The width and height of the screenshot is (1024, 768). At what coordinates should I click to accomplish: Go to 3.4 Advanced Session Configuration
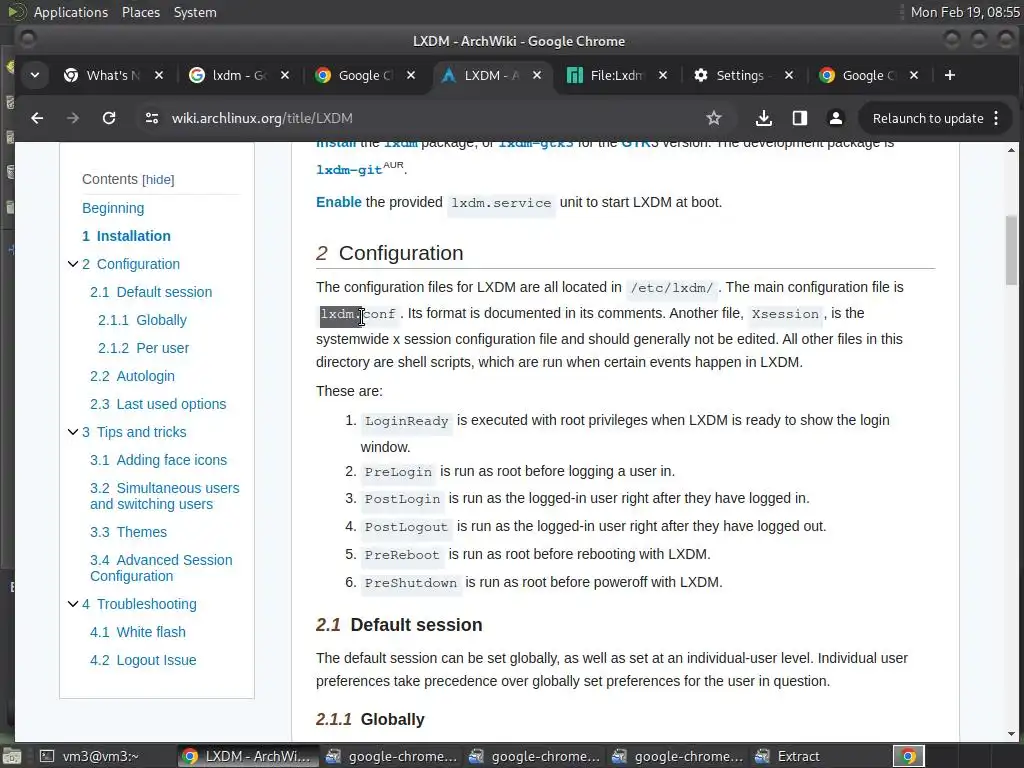click(161, 568)
